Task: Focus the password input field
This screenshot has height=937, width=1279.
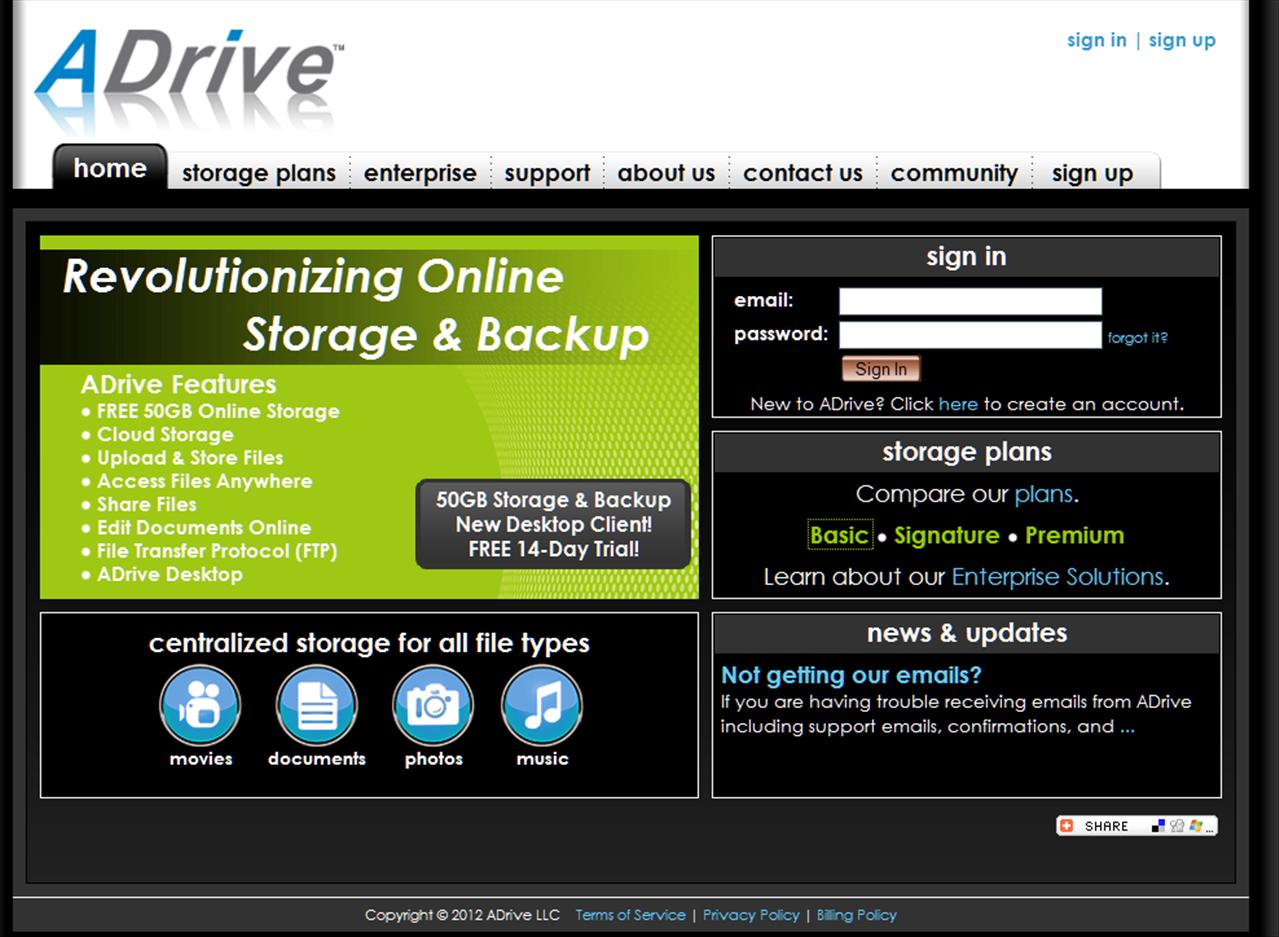Action: coord(970,335)
